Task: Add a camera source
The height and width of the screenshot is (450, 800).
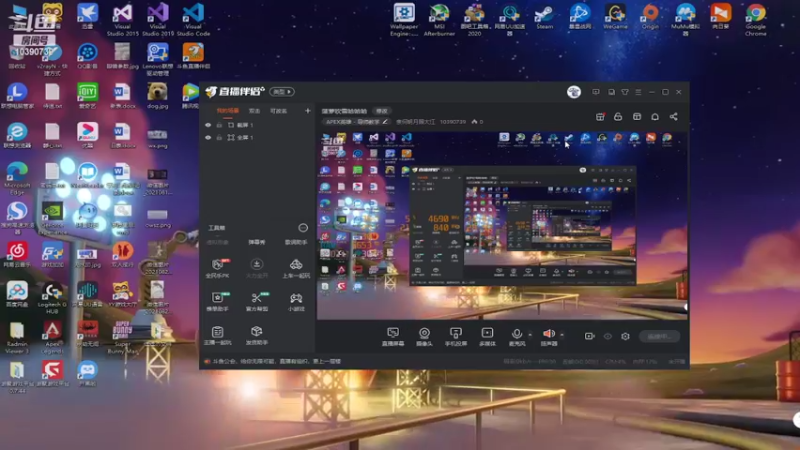Action: 424,337
